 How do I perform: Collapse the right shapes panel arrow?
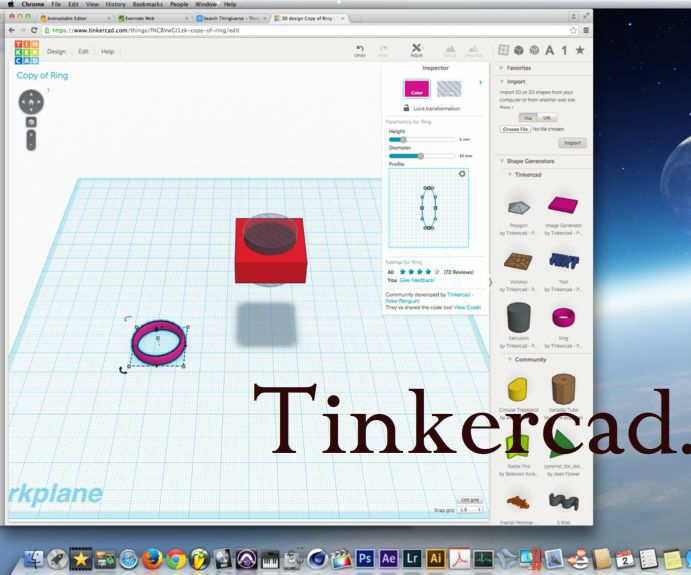click(x=490, y=282)
